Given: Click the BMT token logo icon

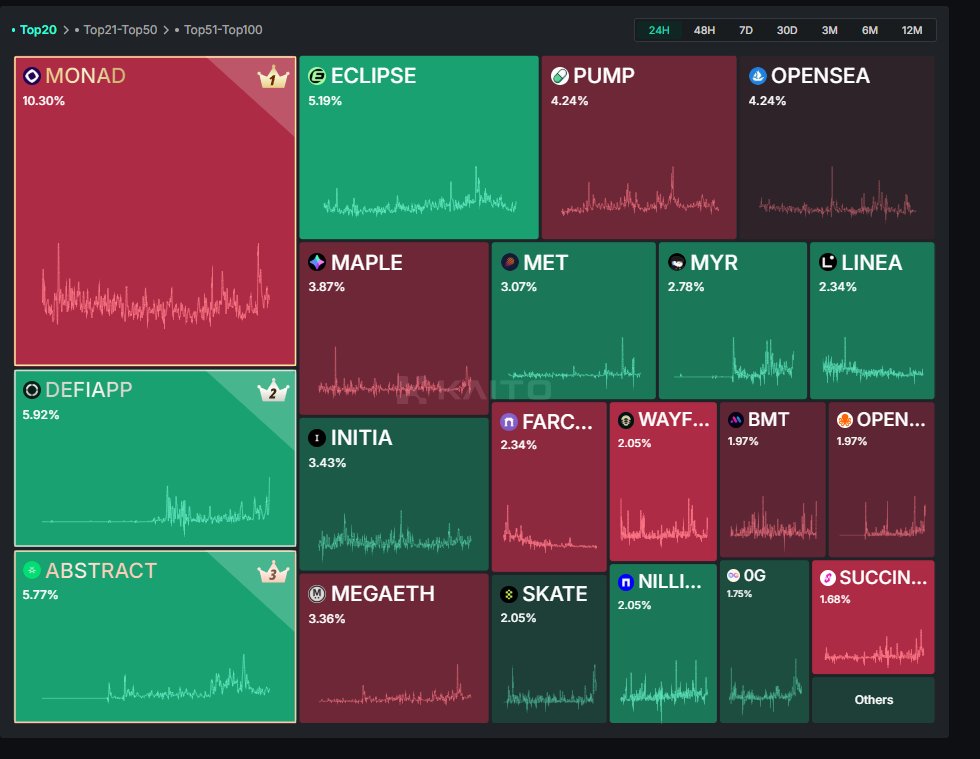Looking at the screenshot, I should (x=736, y=420).
